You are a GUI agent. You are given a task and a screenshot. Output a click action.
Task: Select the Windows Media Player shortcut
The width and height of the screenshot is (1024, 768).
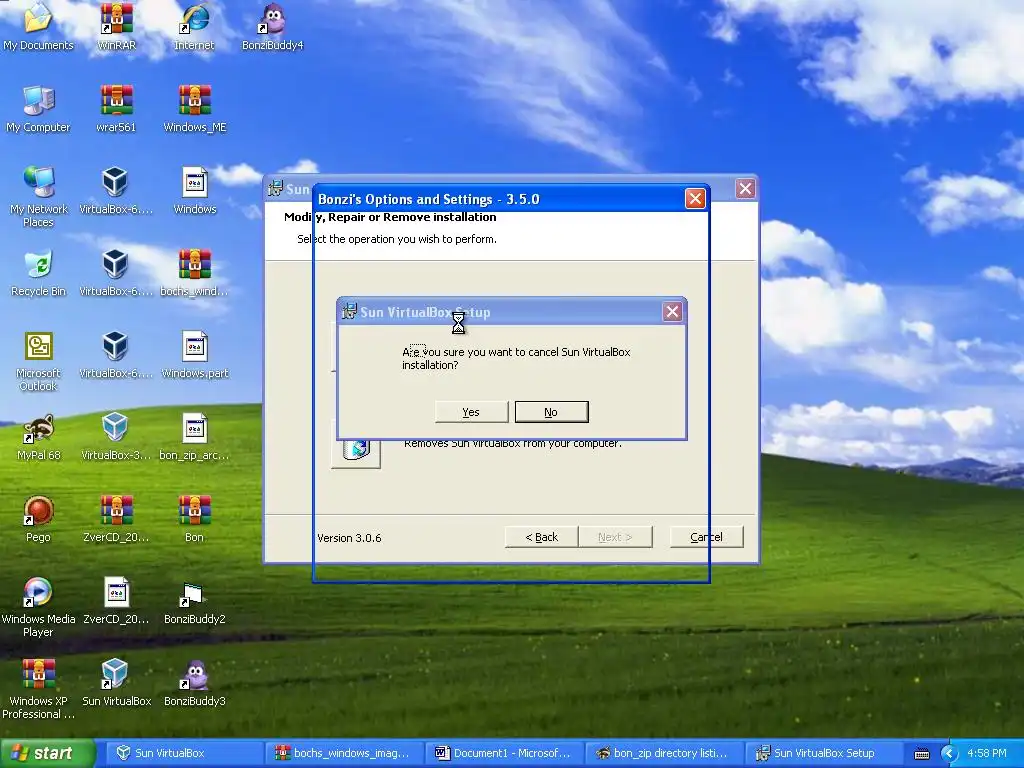coord(38,607)
